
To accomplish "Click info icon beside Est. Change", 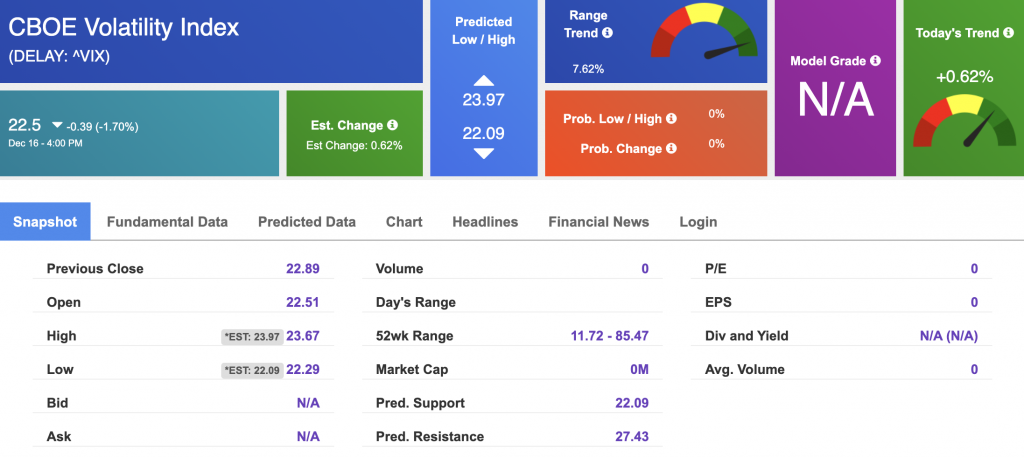I will tap(392, 125).
